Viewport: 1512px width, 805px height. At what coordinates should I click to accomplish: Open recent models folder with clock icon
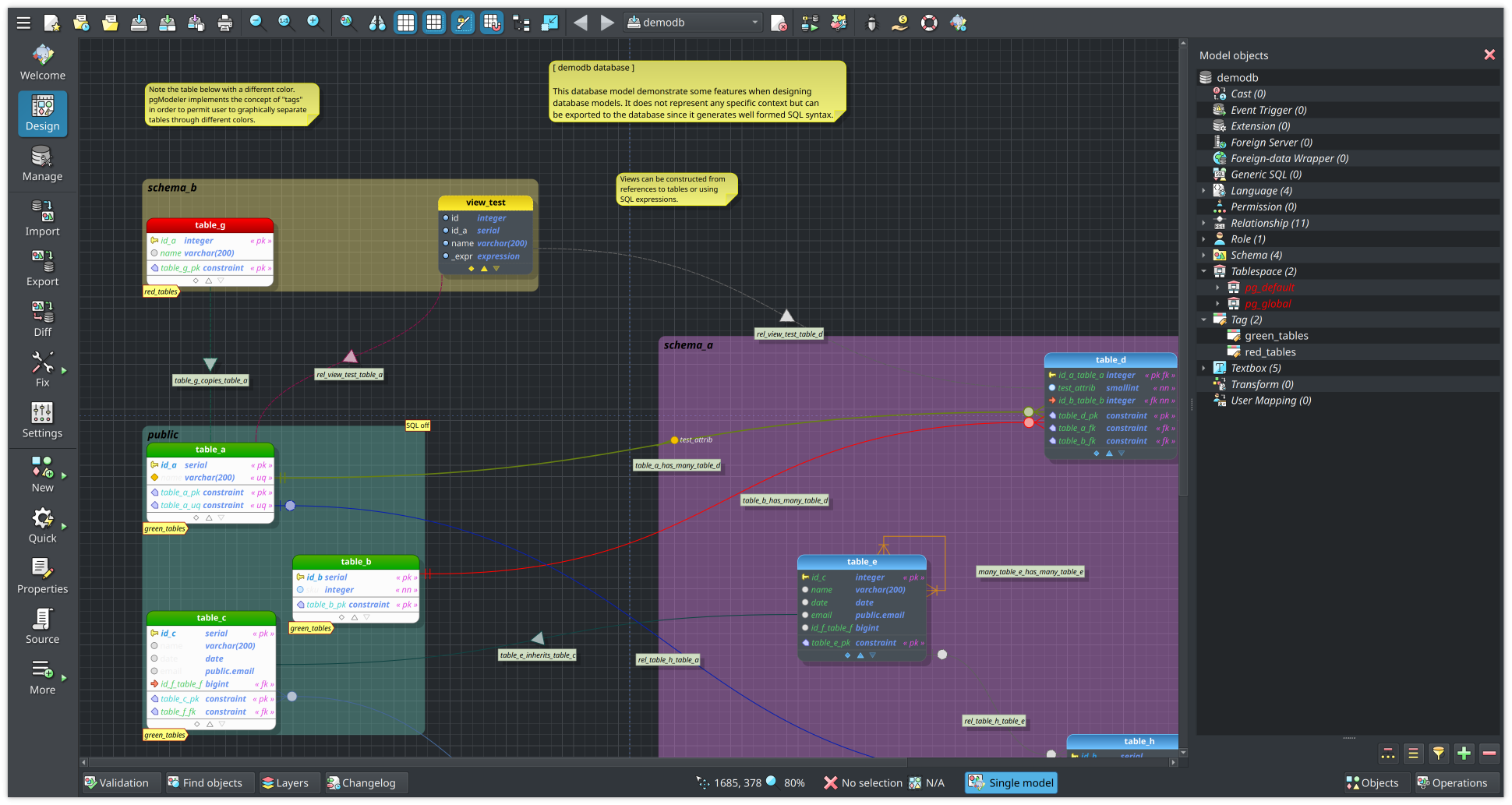(x=81, y=23)
